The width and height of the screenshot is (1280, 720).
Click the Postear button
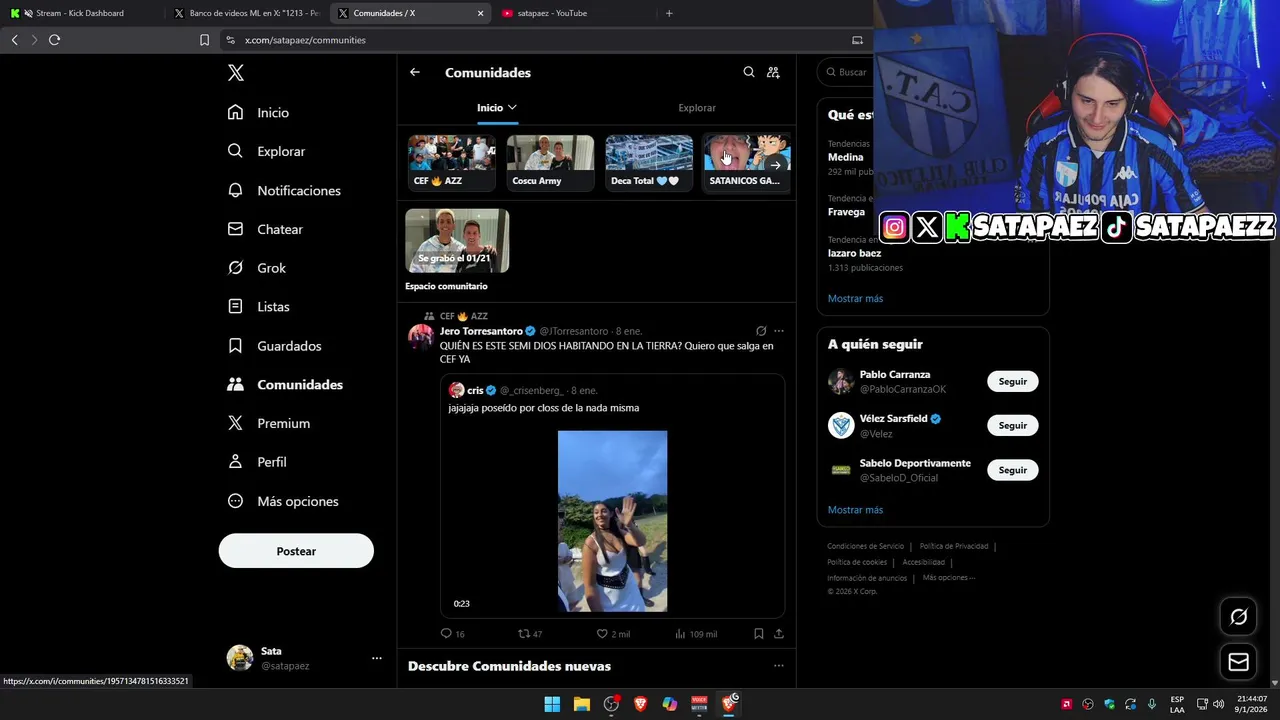click(x=296, y=551)
